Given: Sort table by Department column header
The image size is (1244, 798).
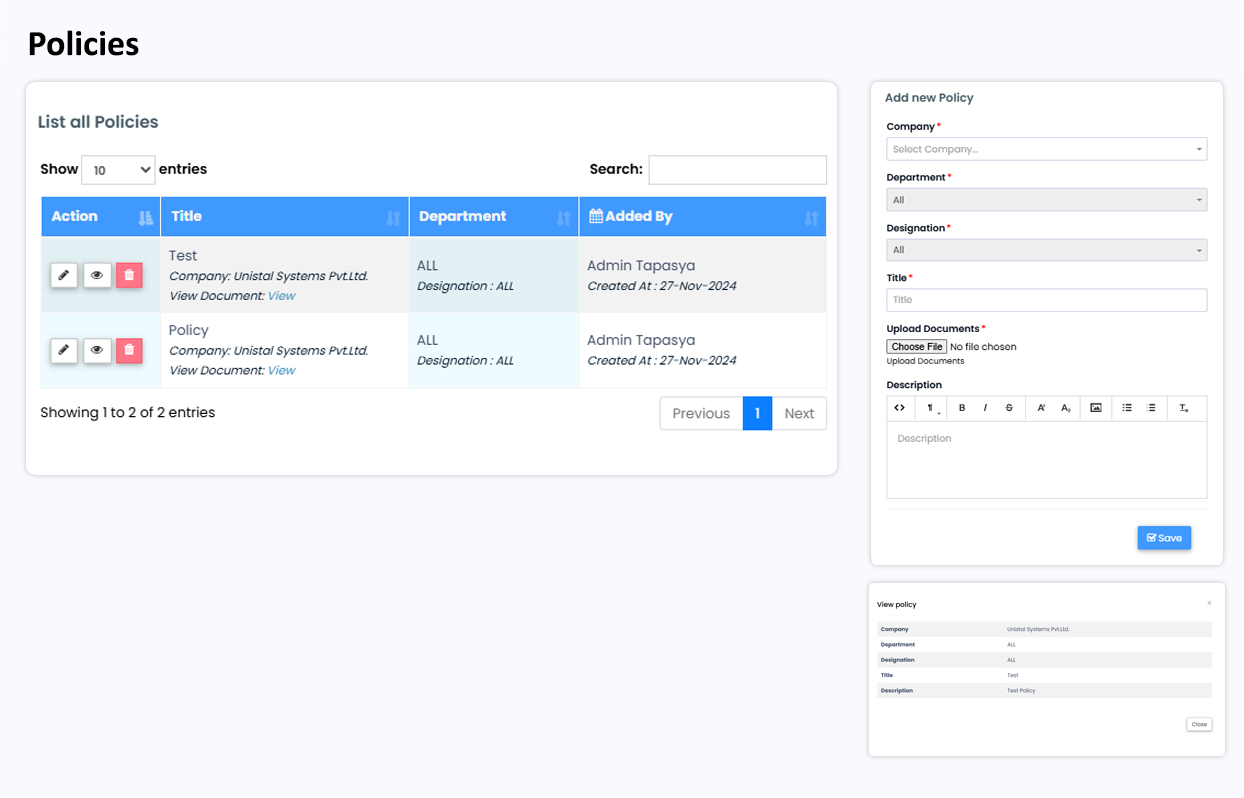Looking at the screenshot, I should [x=494, y=217].
